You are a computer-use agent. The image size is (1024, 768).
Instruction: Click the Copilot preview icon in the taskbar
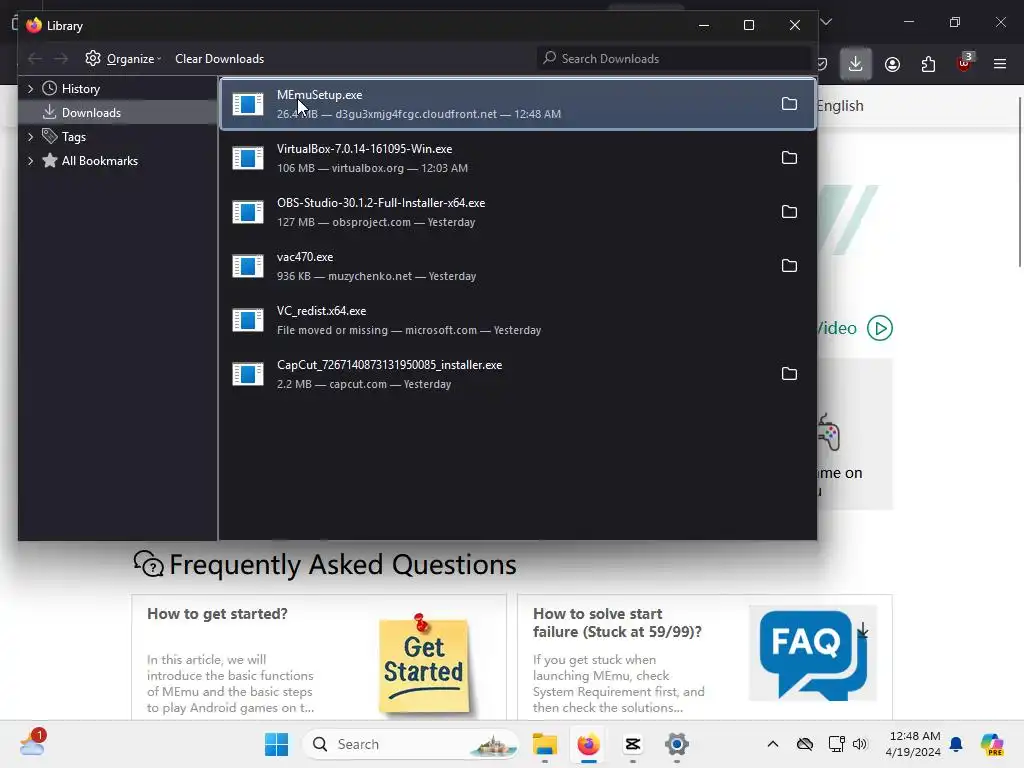point(992,744)
